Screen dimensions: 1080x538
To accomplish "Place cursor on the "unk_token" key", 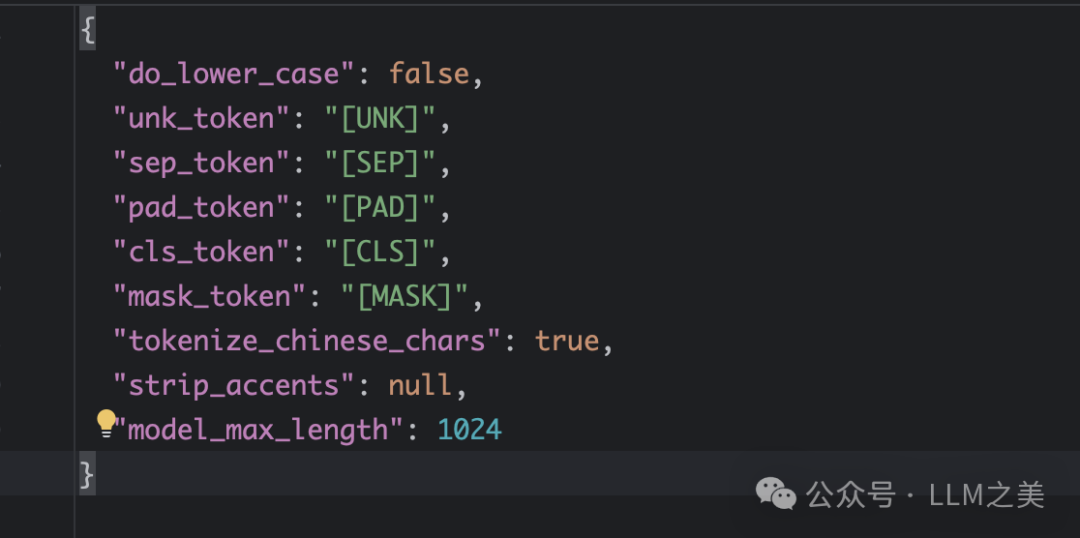I will (x=201, y=119).
